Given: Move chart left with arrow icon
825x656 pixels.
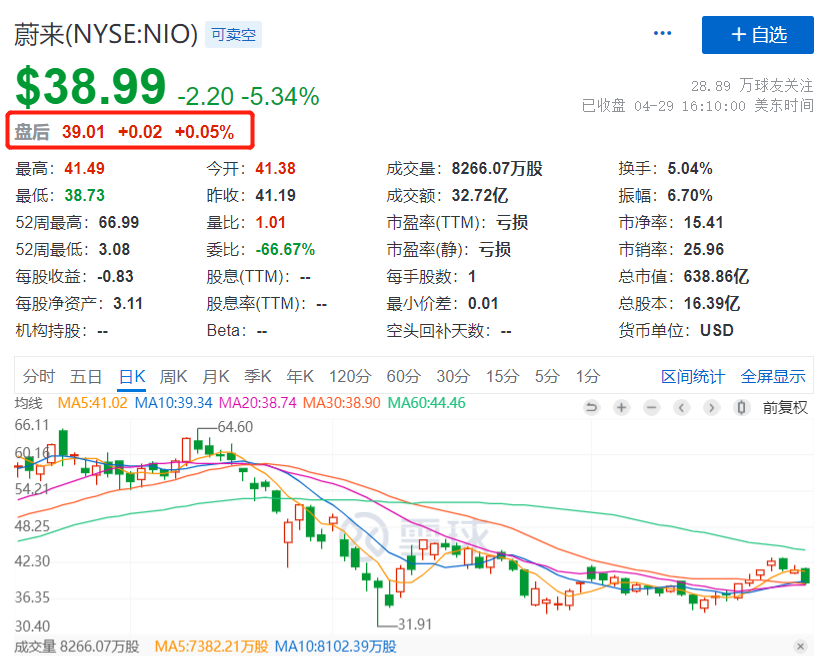Looking at the screenshot, I should click(681, 407).
